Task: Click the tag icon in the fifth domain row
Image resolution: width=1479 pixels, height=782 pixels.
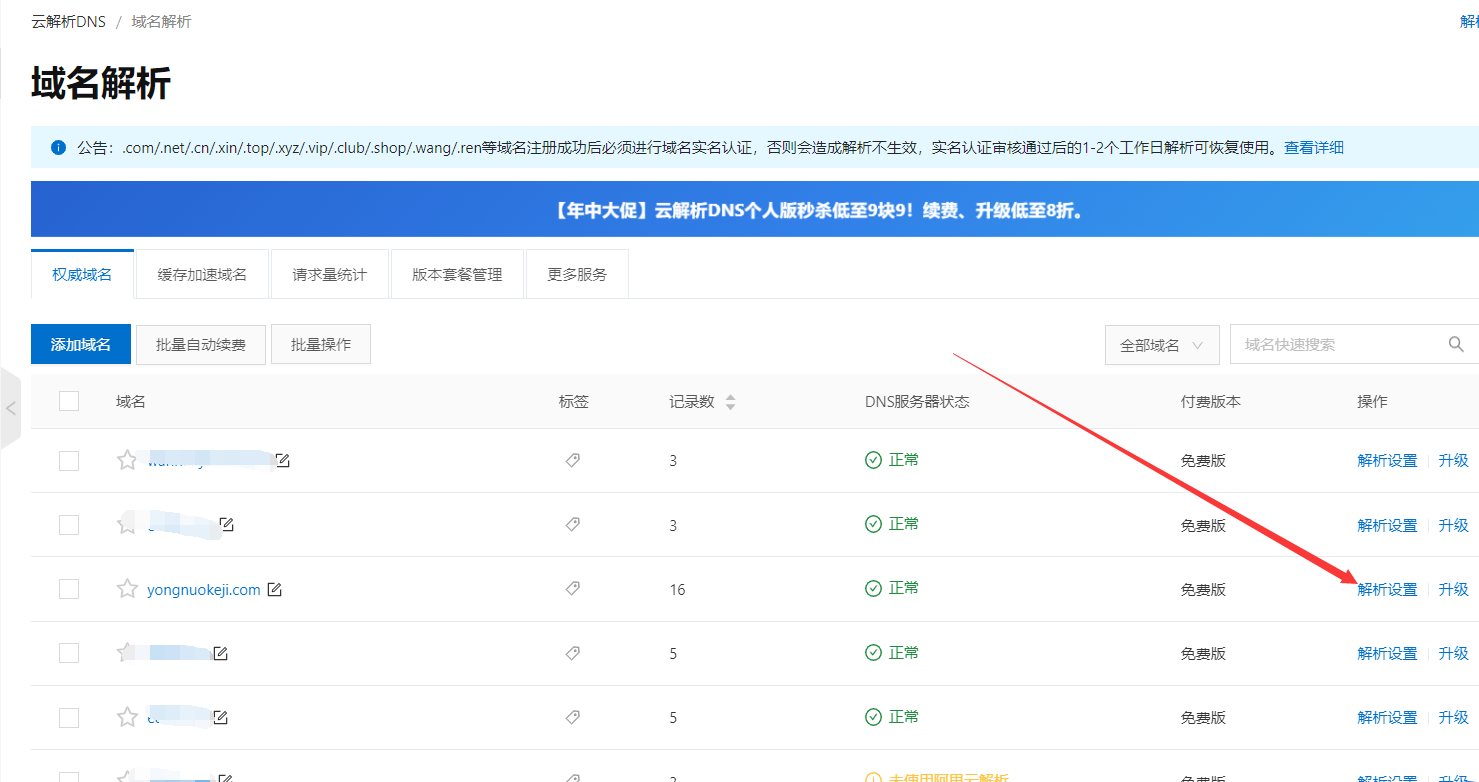Action: 573,717
